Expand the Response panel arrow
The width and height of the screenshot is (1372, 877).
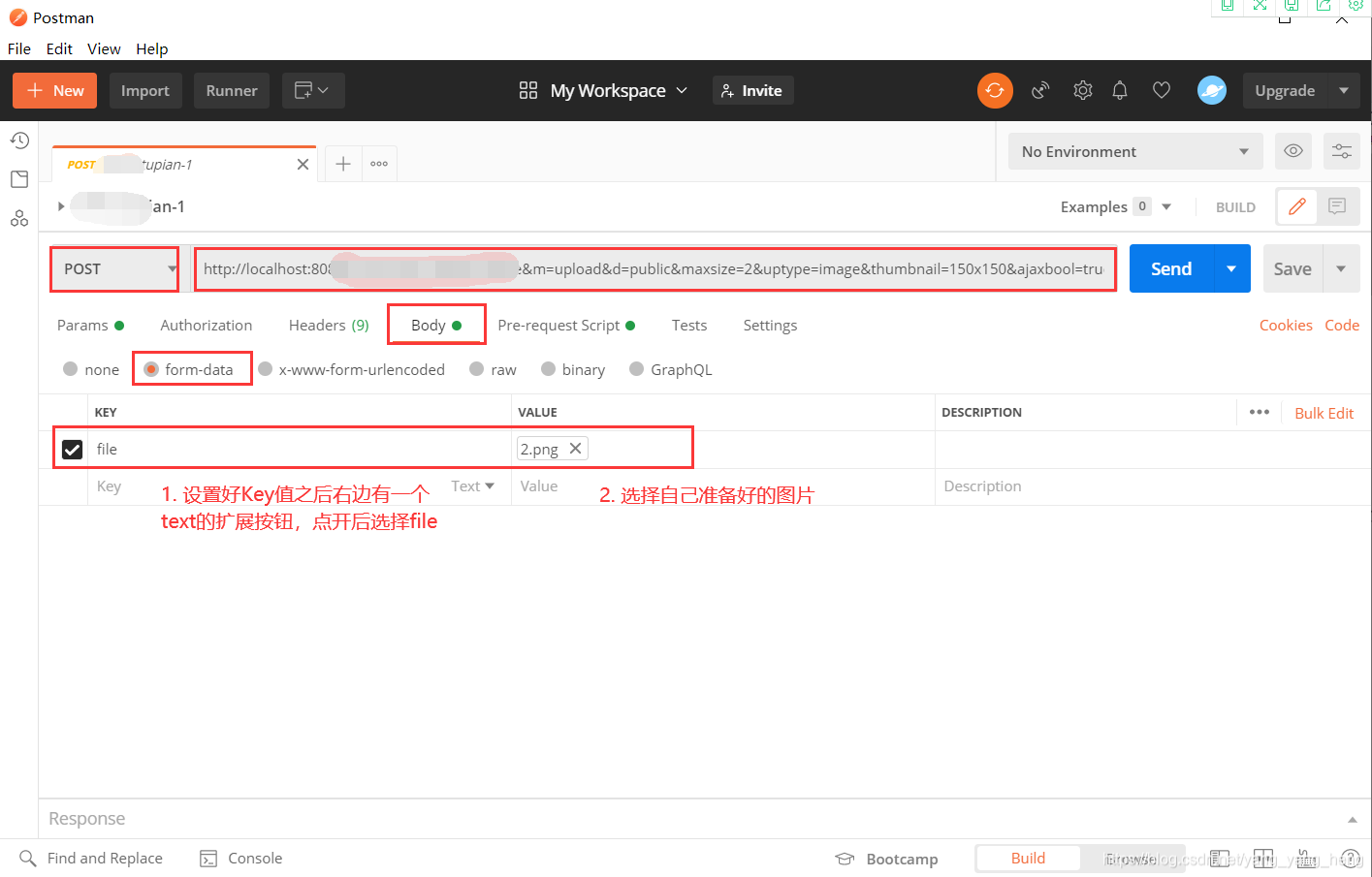pyautogui.click(x=1353, y=820)
